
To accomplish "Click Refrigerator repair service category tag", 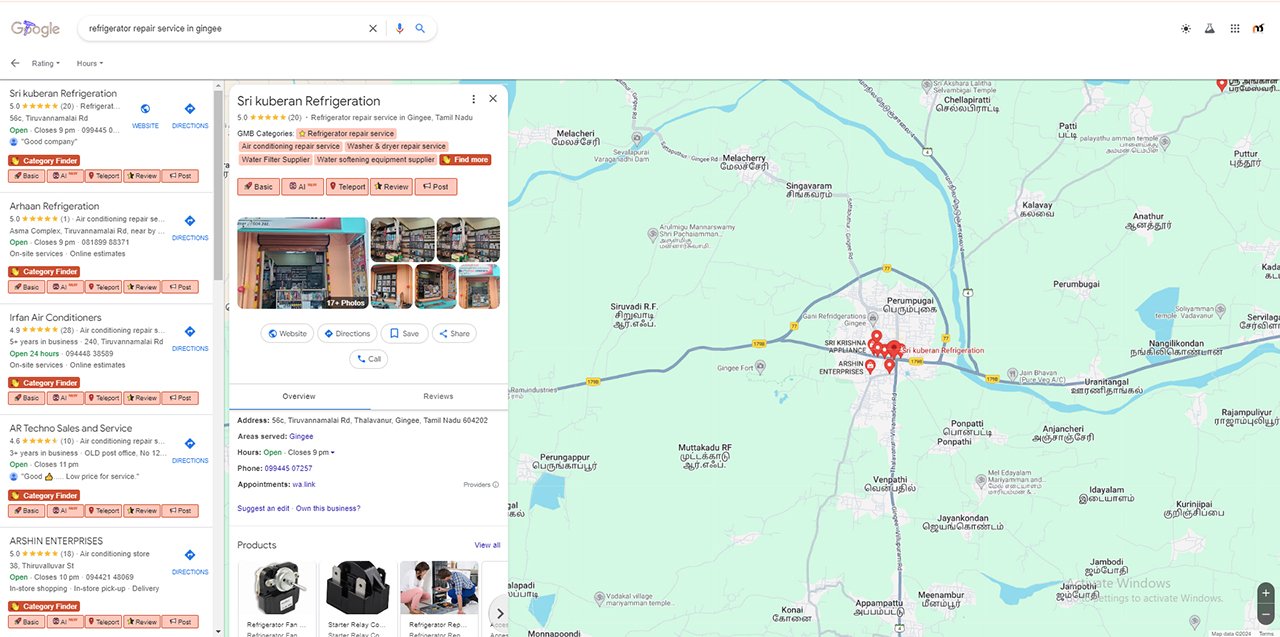I will (x=346, y=133).
